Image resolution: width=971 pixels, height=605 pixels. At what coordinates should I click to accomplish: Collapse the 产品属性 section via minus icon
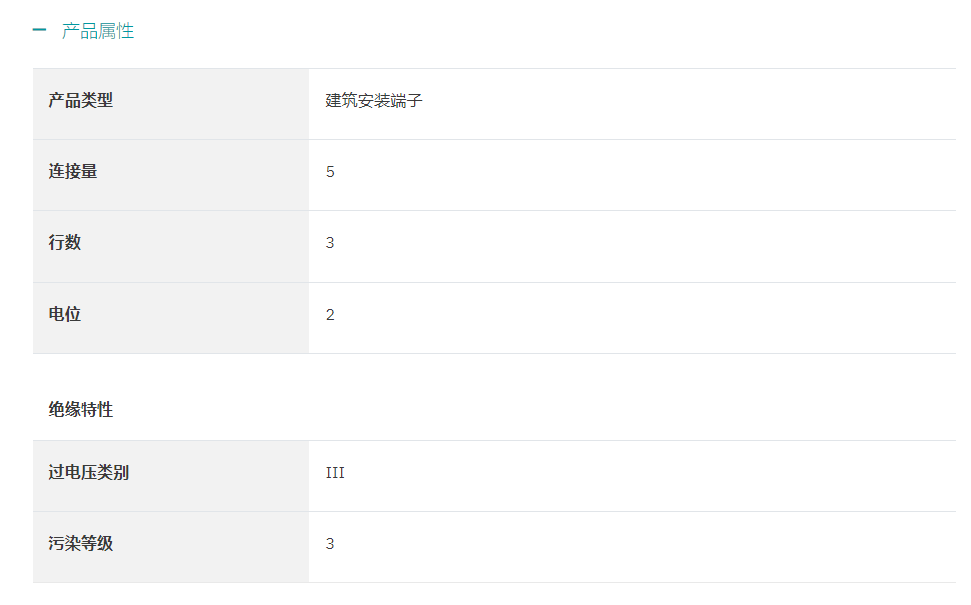[39, 30]
